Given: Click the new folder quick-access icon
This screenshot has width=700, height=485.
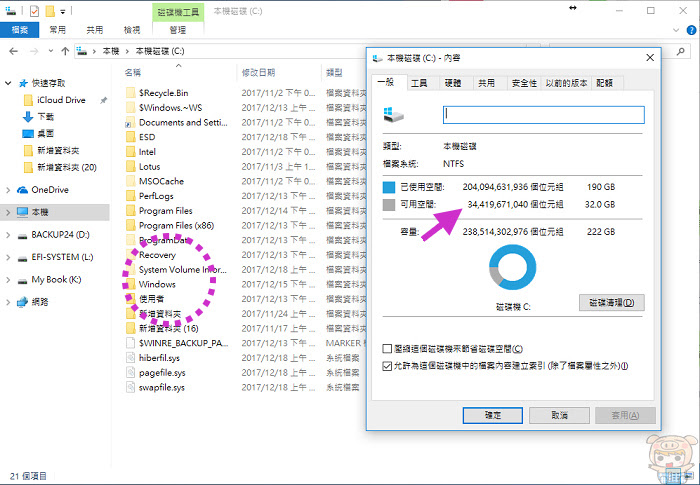Looking at the screenshot, I should pos(50,11).
